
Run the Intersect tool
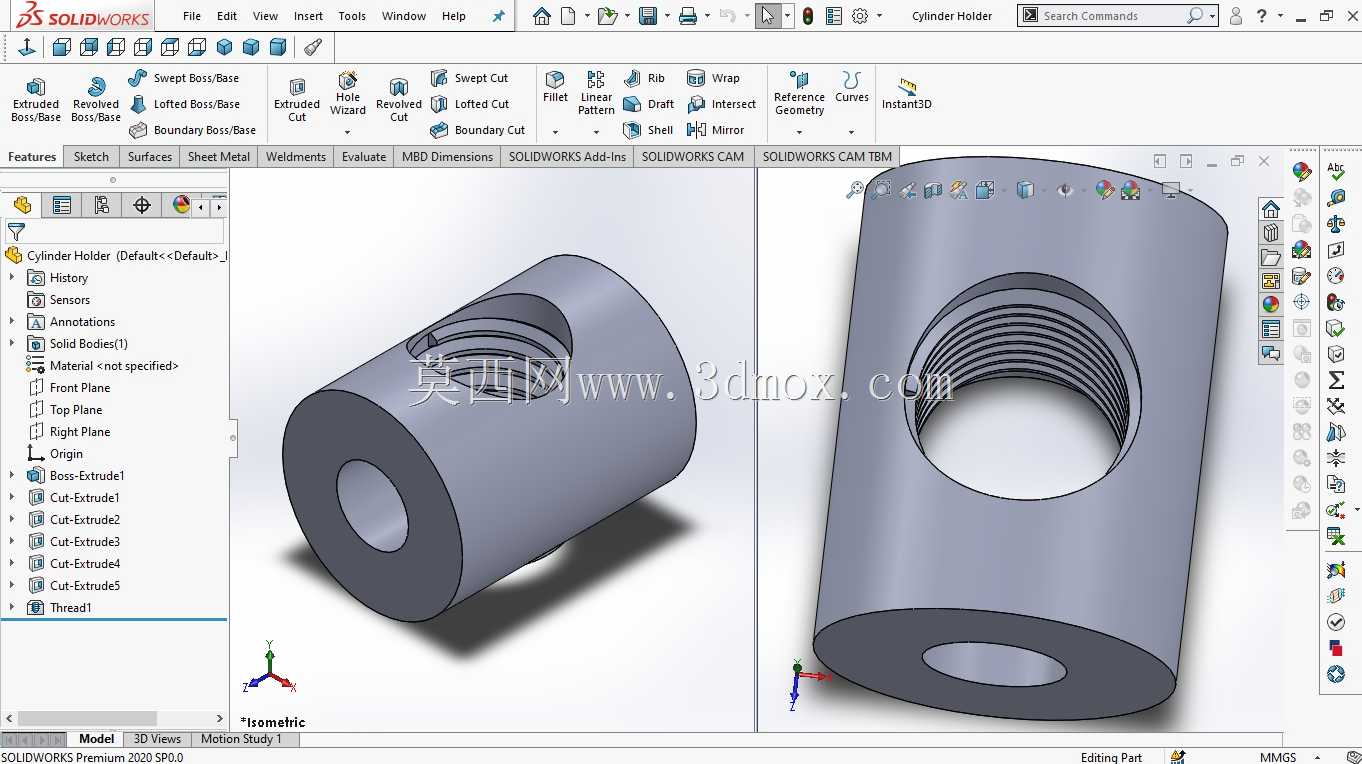[721, 104]
